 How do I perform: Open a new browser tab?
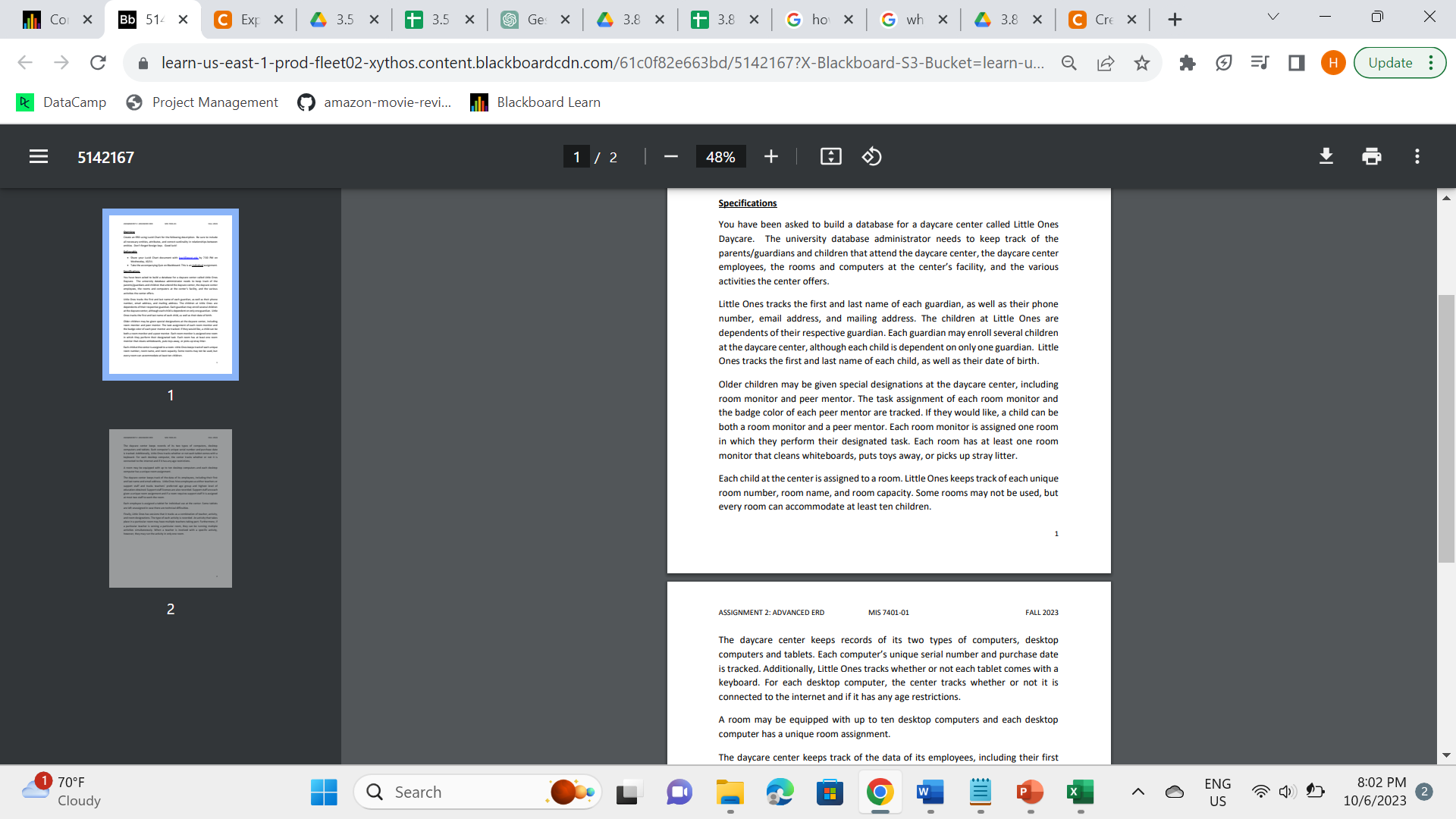click(x=1175, y=20)
